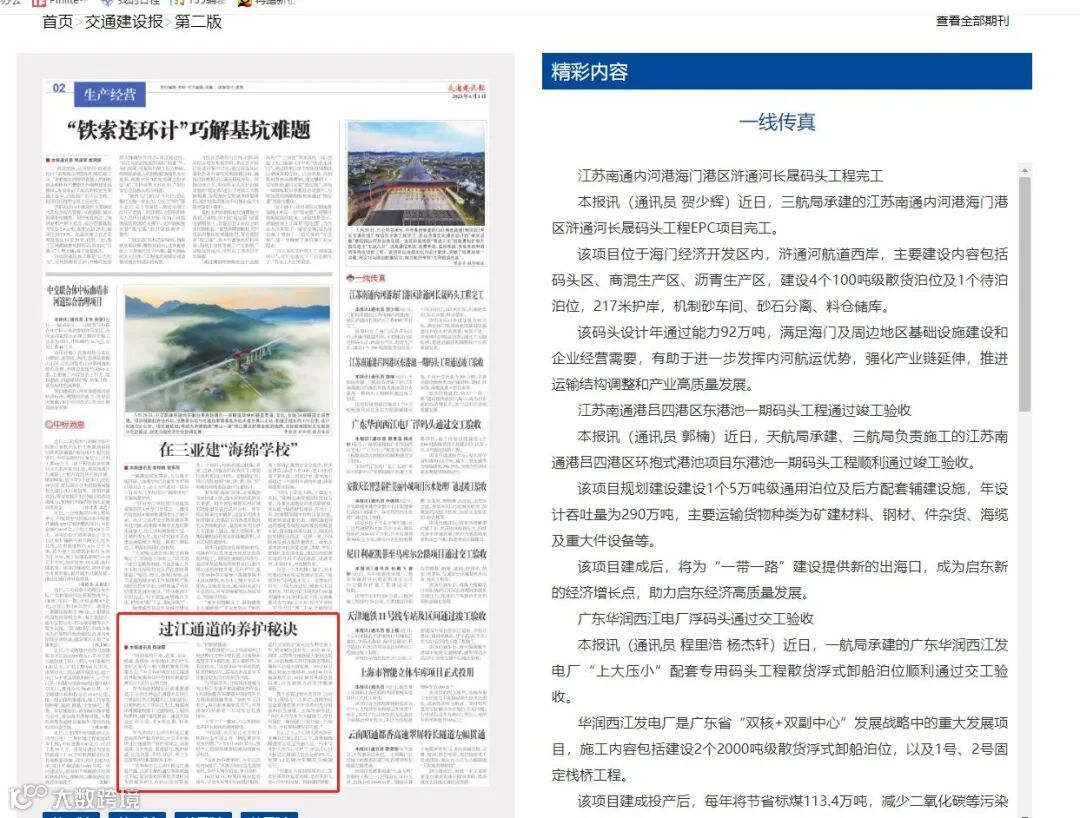1080x818 pixels.
Task: Go to 首页 in the breadcrumb
Action: (x=57, y=22)
